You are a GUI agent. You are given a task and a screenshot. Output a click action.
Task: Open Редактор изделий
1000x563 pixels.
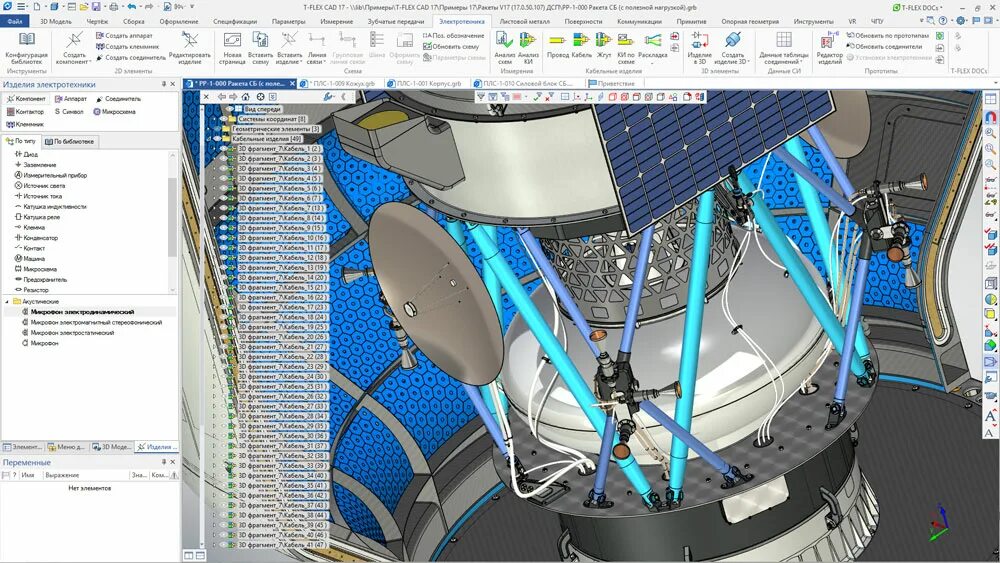829,48
